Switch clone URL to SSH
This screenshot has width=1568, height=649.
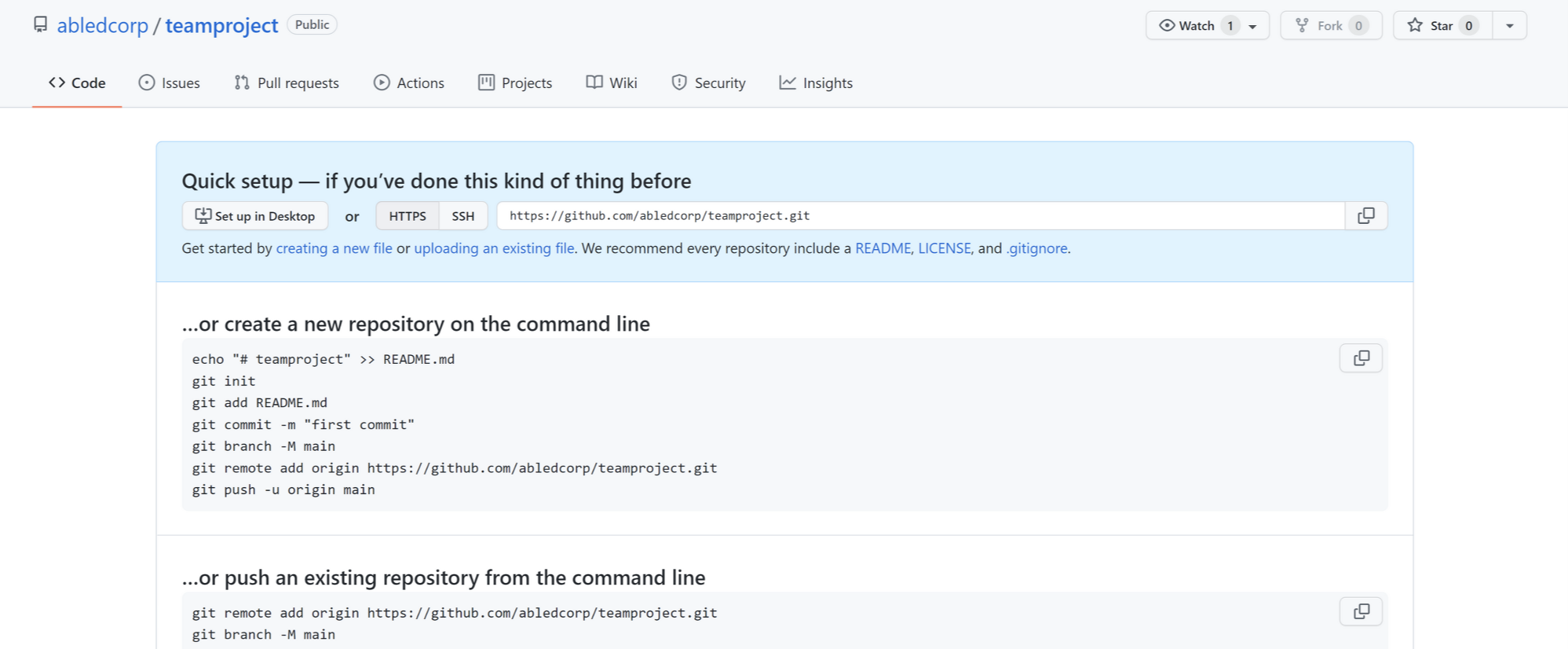[463, 216]
